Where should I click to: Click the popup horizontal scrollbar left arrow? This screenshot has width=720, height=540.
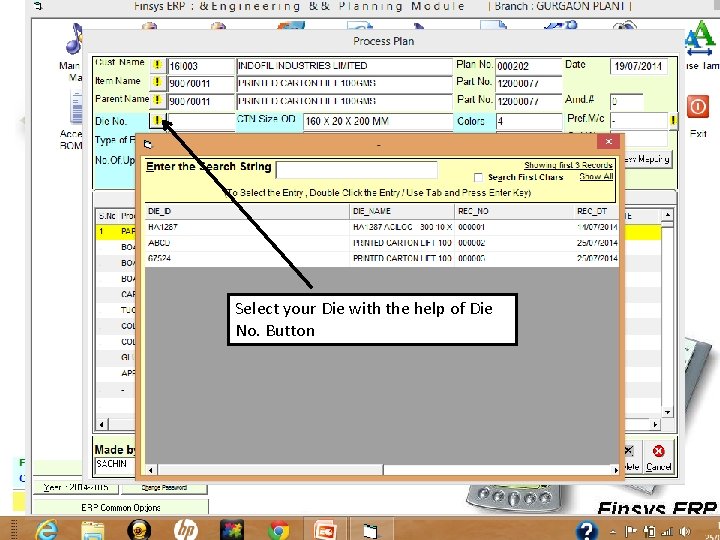click(150, 470)
